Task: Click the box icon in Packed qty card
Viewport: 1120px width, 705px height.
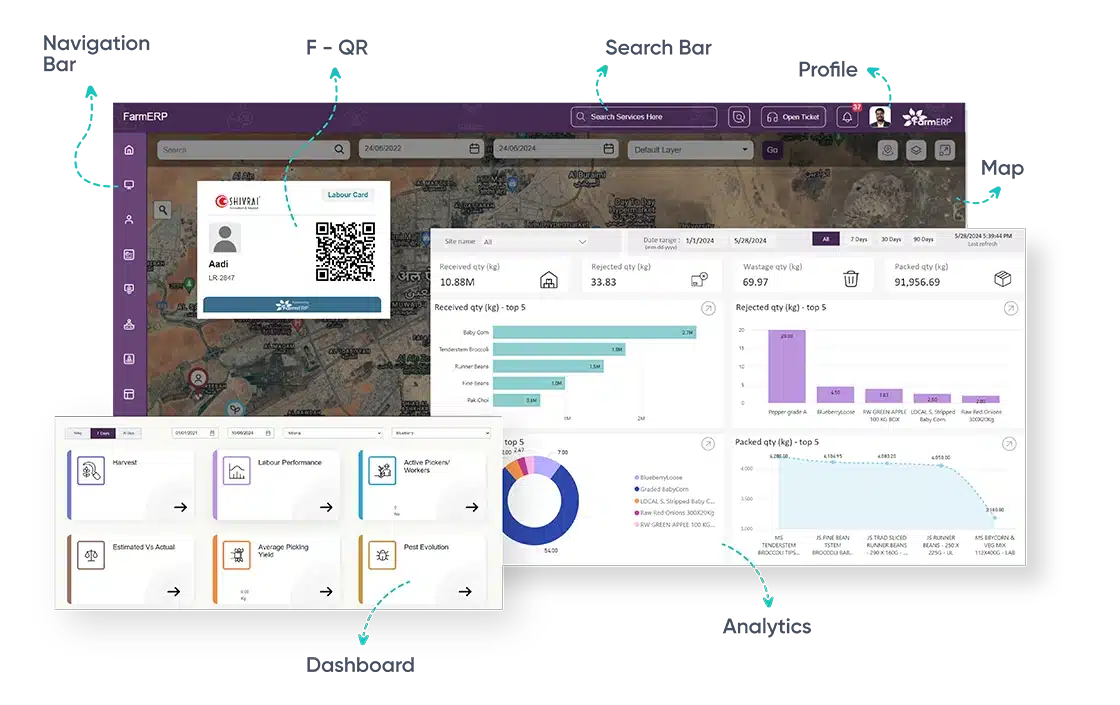Action: 1003,279
